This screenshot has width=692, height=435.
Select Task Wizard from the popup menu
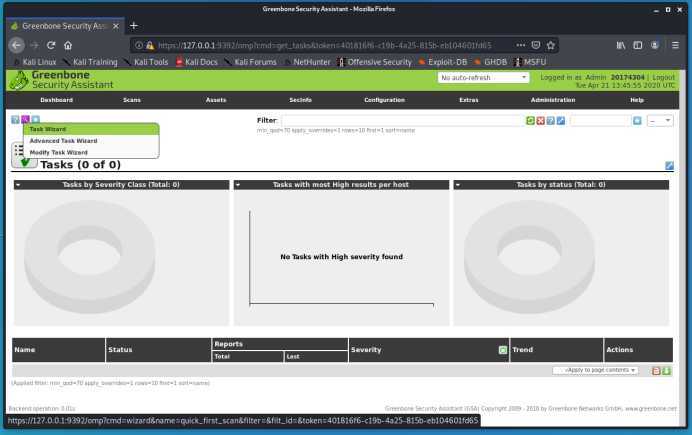pyautogui.click(x=91, y=129)
